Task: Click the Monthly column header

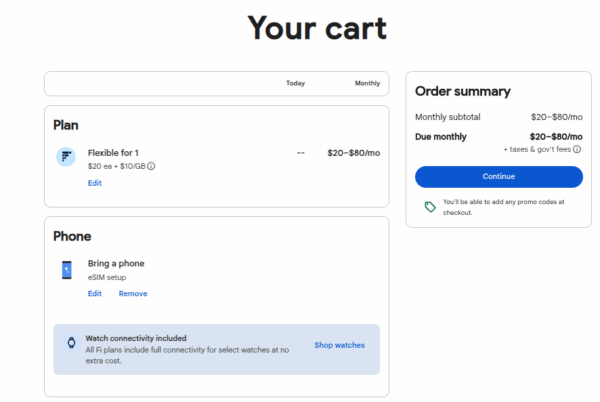Action: 367,83
